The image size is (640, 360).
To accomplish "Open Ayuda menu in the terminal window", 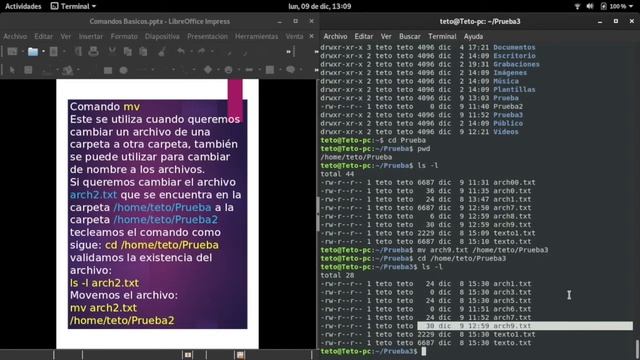I will click(x=473, y=36).
